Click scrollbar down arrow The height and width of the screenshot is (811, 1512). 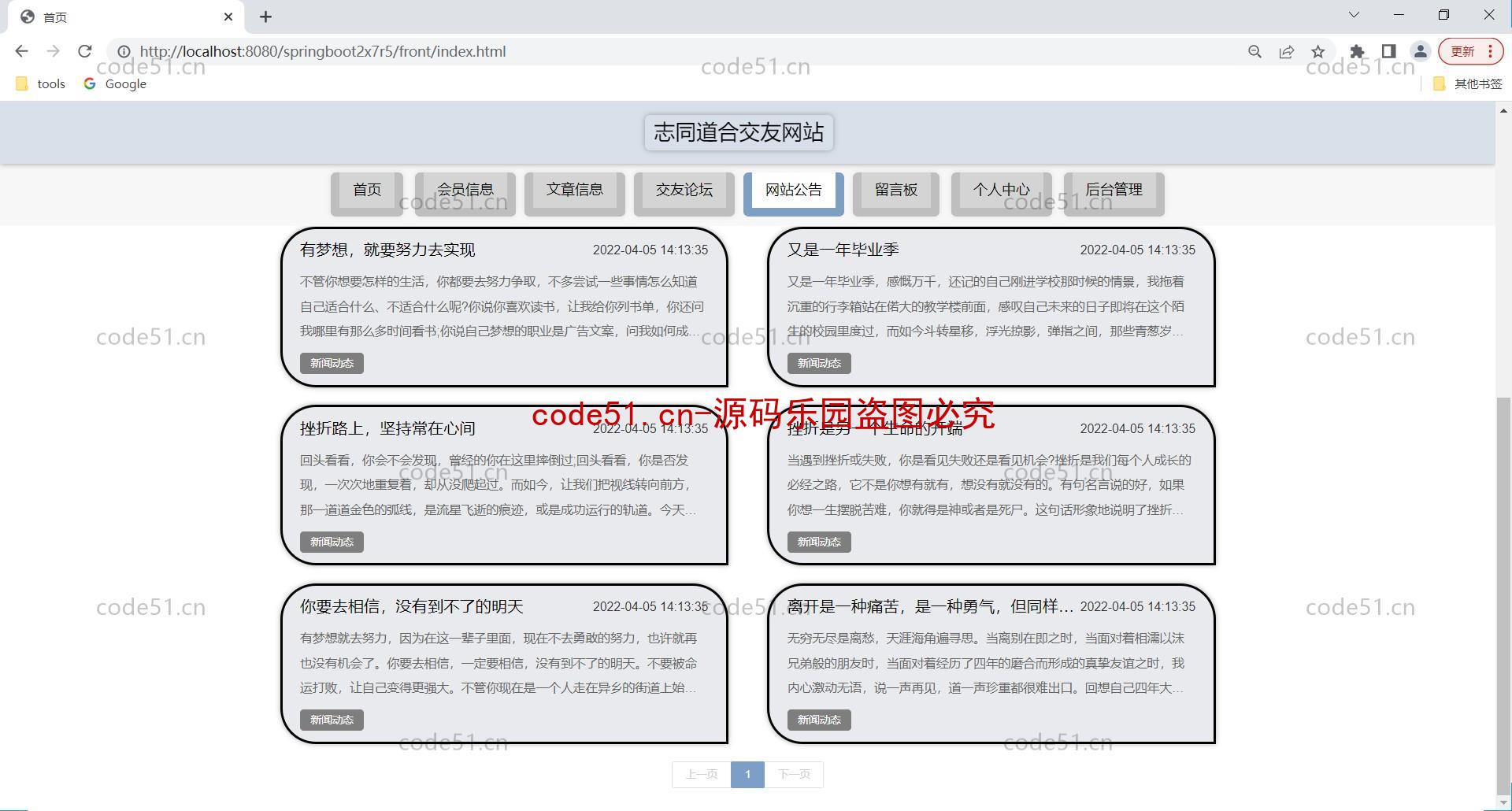[x=1503, y=802]
